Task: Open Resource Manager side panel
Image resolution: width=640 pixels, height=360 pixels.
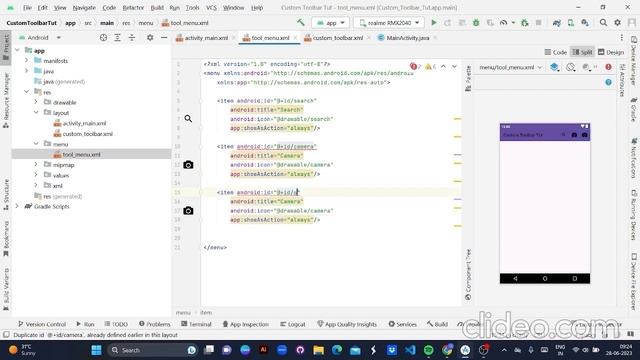Action: pyautogui.click(x=6, y=100)
